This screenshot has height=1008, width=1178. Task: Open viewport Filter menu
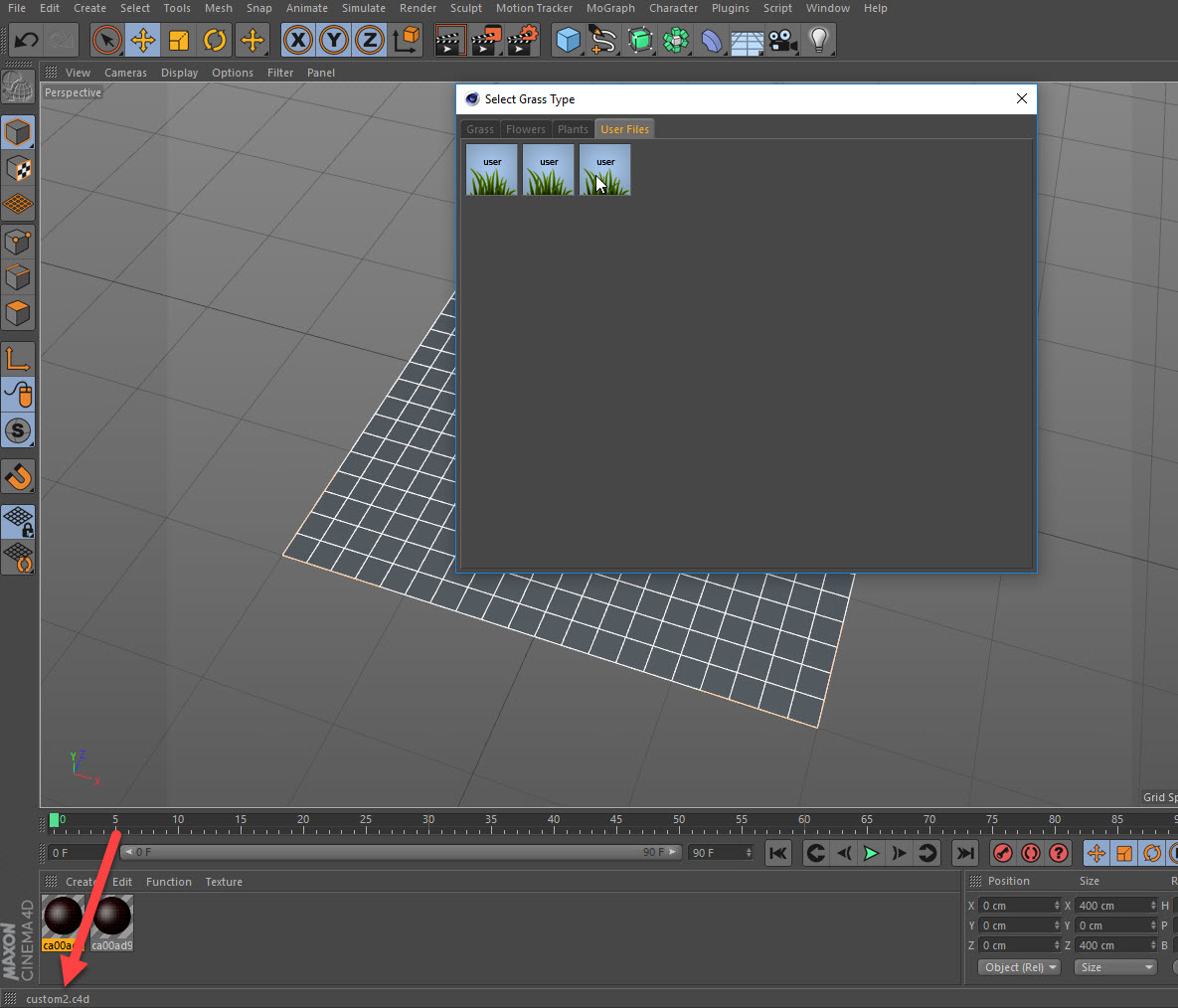point(280,73)
